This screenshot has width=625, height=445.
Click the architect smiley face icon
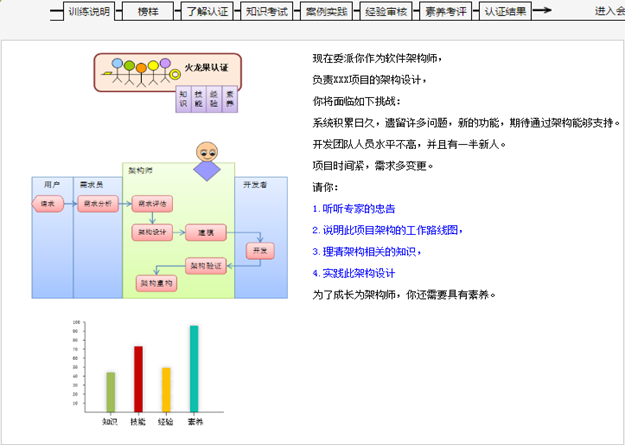tap(207, 153)
